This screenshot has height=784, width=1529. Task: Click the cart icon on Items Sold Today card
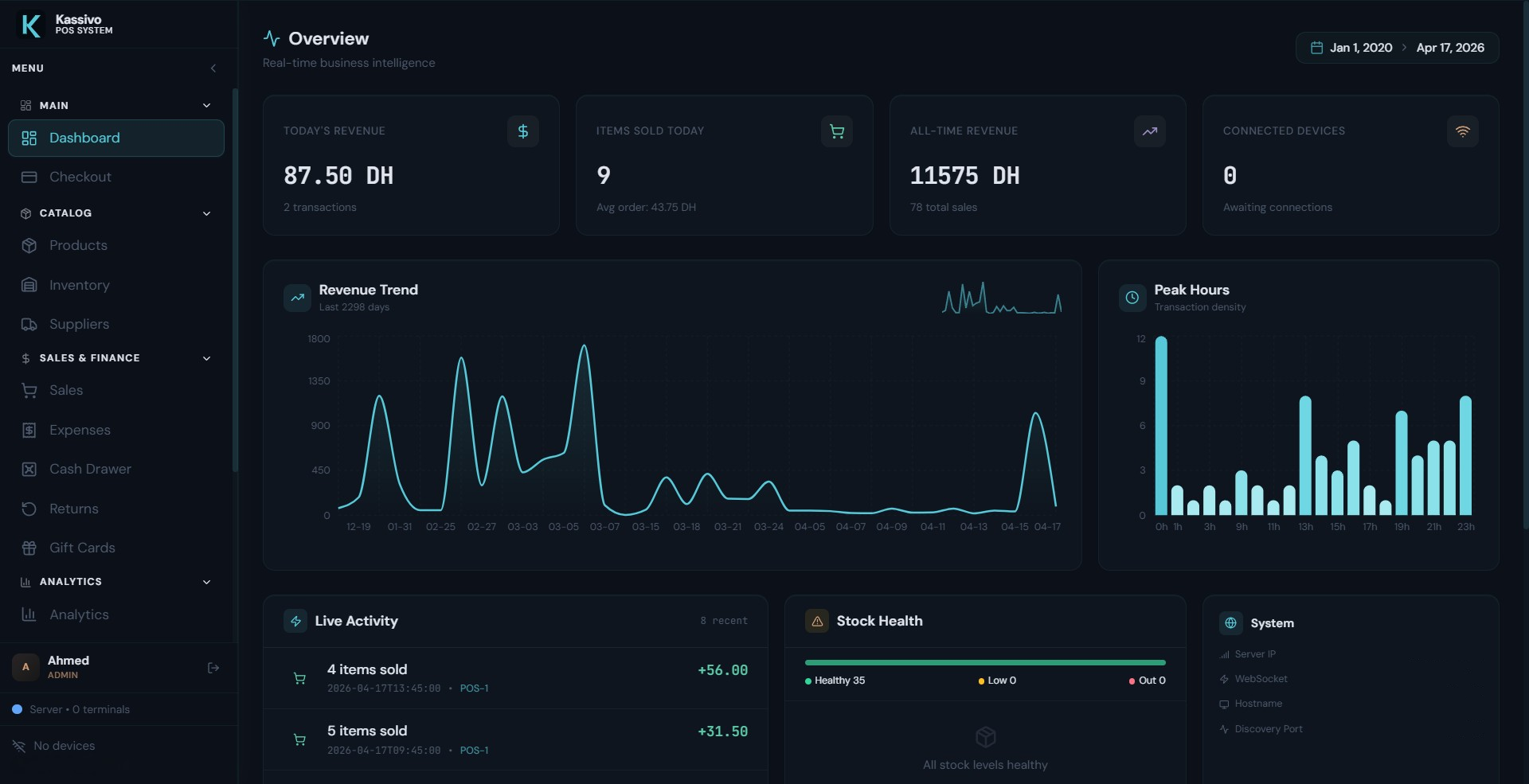[835, 131]
